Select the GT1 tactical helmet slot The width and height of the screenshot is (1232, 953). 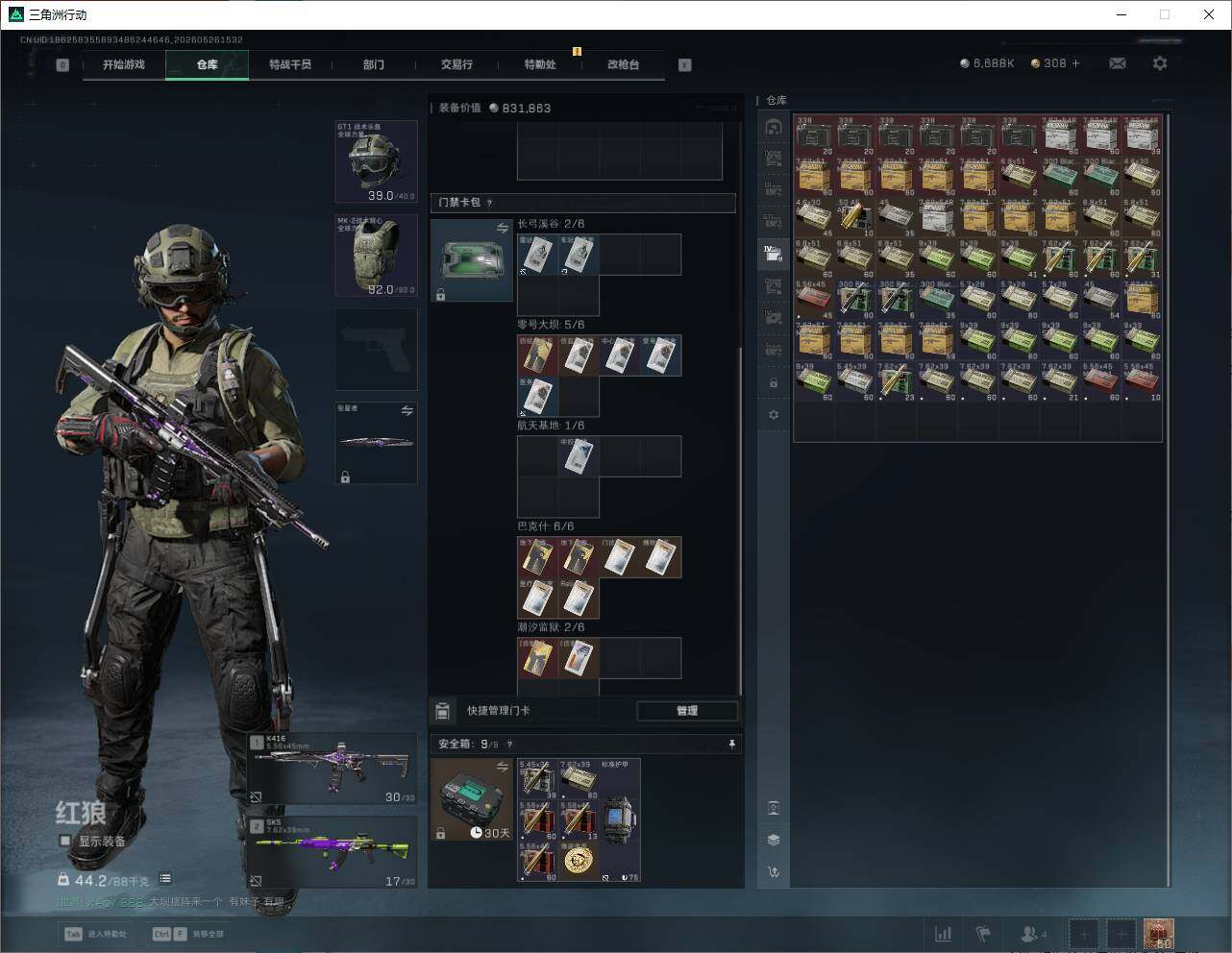pos(376,161)
